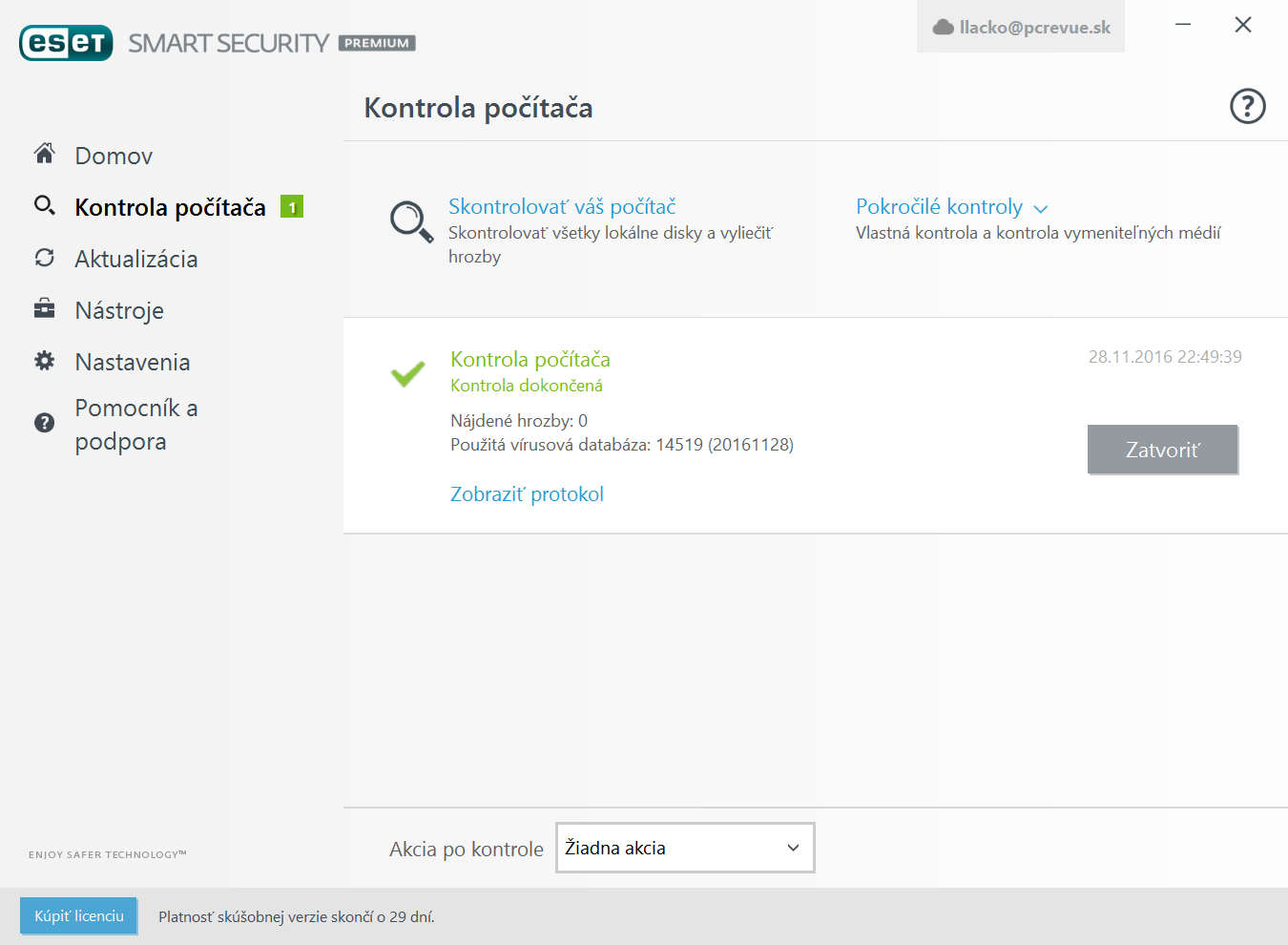Click the large scan magnifying glass icon
The height and width of the screenshot is (945, 1288).
[411, 221]
